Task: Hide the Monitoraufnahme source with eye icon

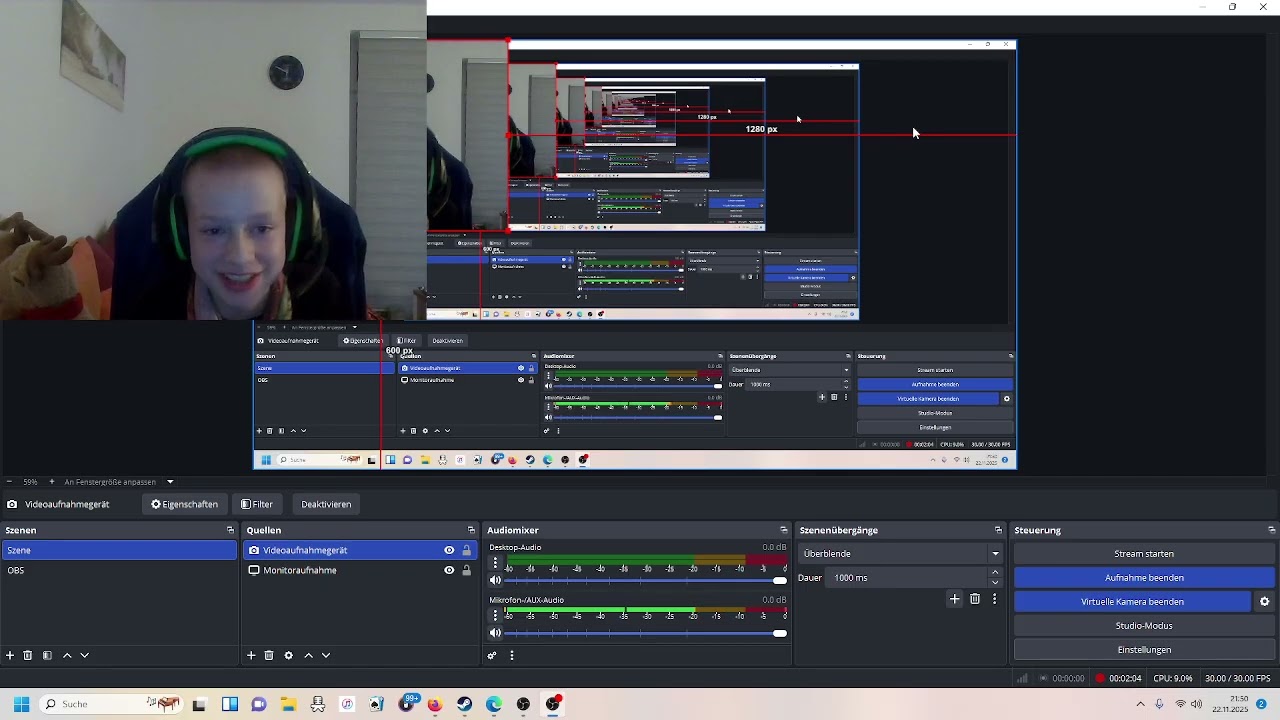Action: click(449, 570)
